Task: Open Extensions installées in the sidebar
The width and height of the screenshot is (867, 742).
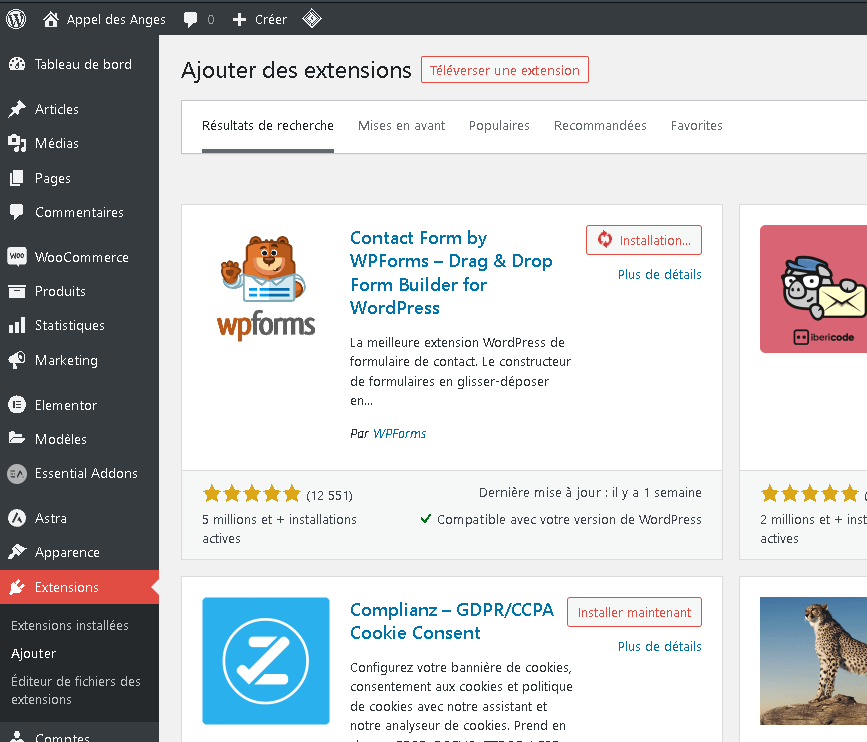Action: click(70, 625)
